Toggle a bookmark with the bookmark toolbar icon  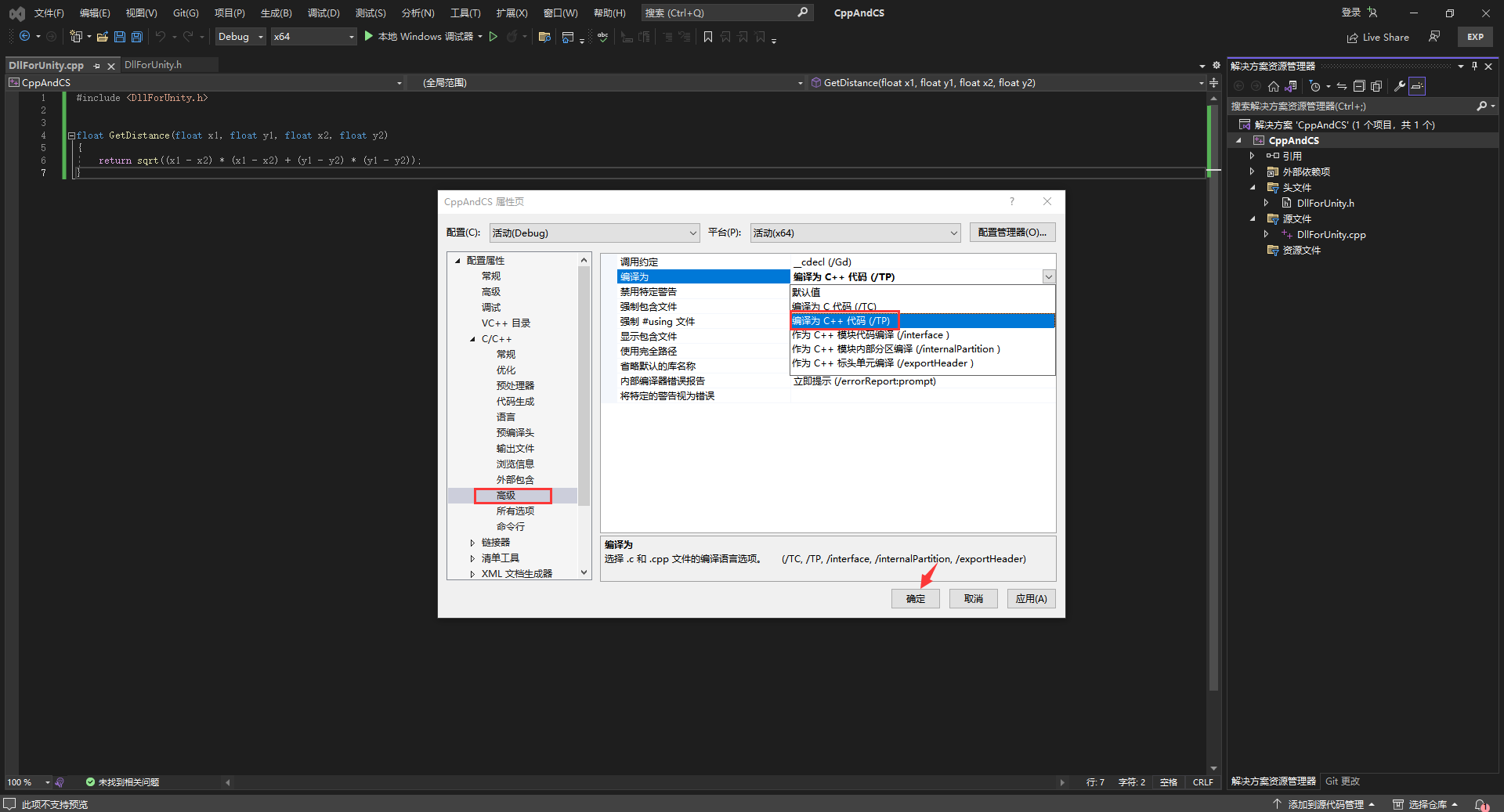(x=707, y=36)
